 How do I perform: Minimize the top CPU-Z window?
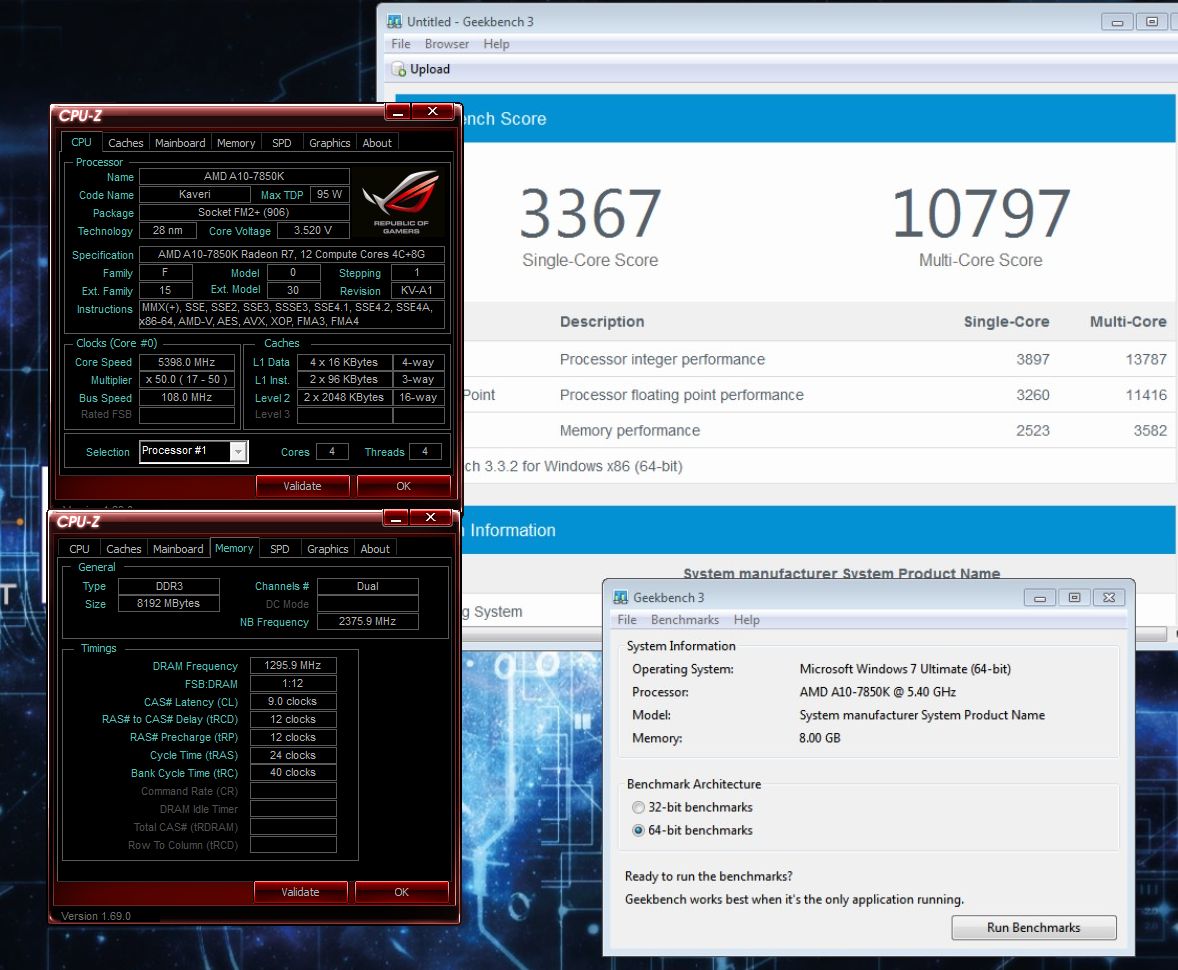(x=398, y=112)
